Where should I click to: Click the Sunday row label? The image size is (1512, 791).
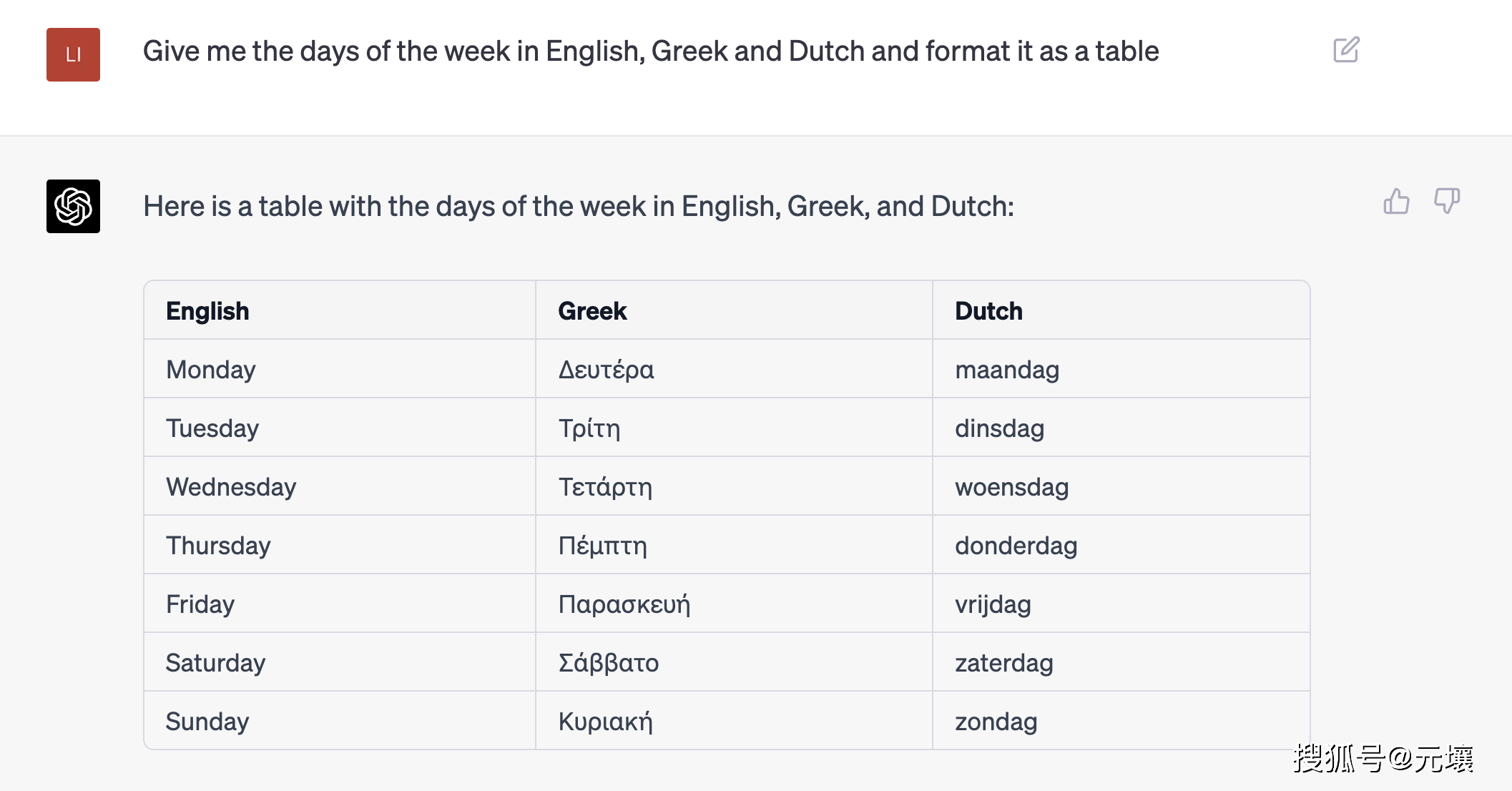tap(207, 721)
